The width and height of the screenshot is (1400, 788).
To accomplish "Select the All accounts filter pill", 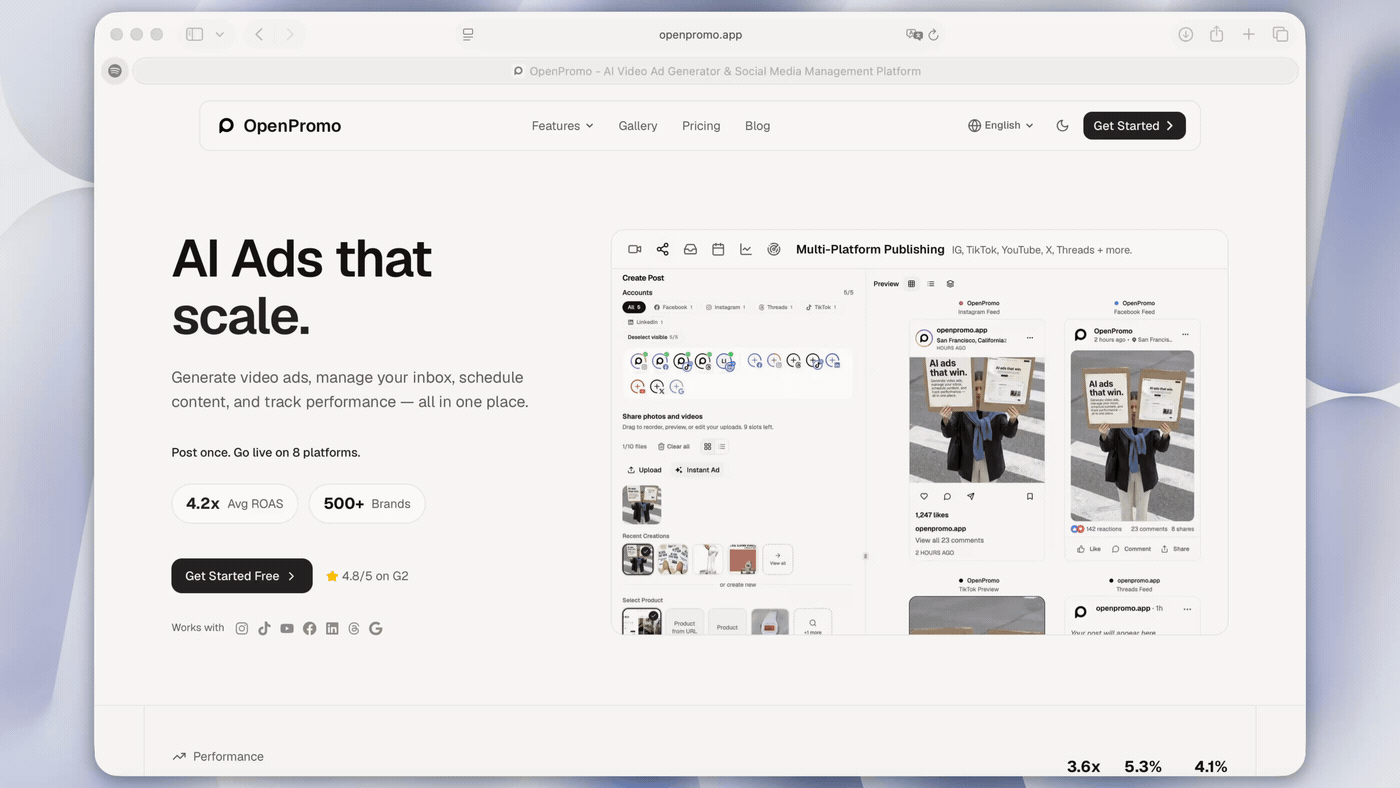I will pyautogui.click(x=633, y=307).
